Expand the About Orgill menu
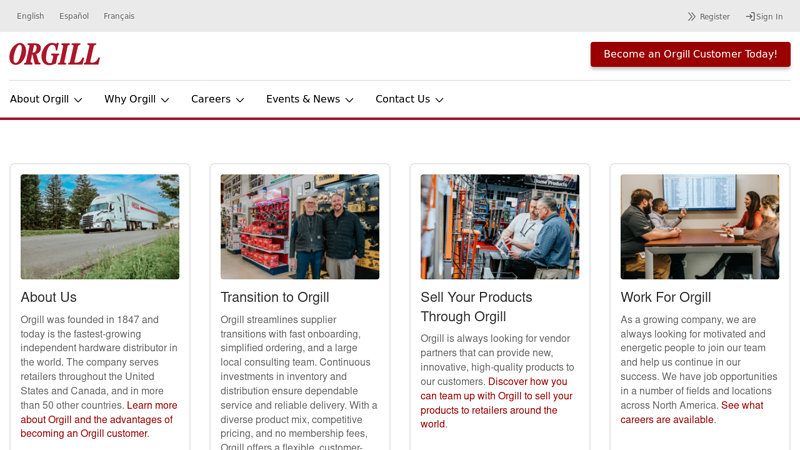This screenshot has height=450, width=800. coord(46,99)
